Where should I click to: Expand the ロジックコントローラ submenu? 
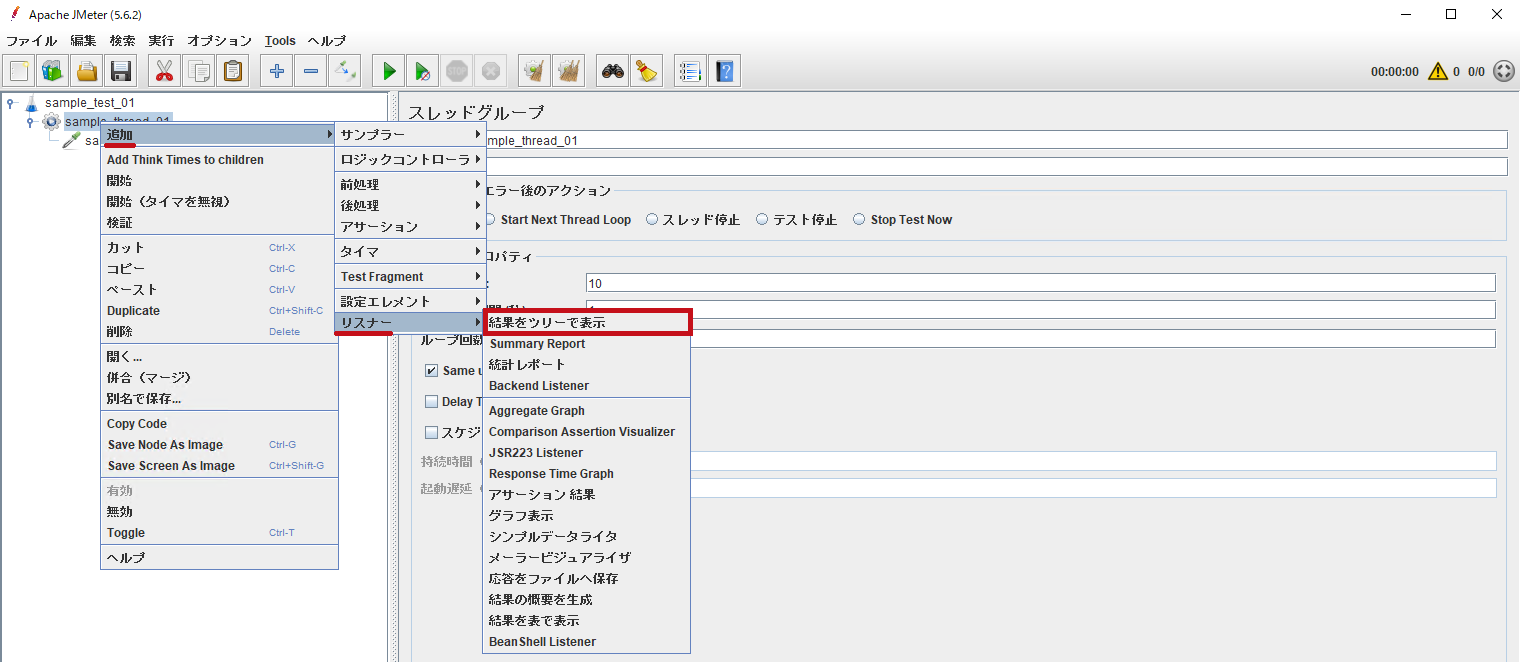pyautogui.click(x=410, y=159)
